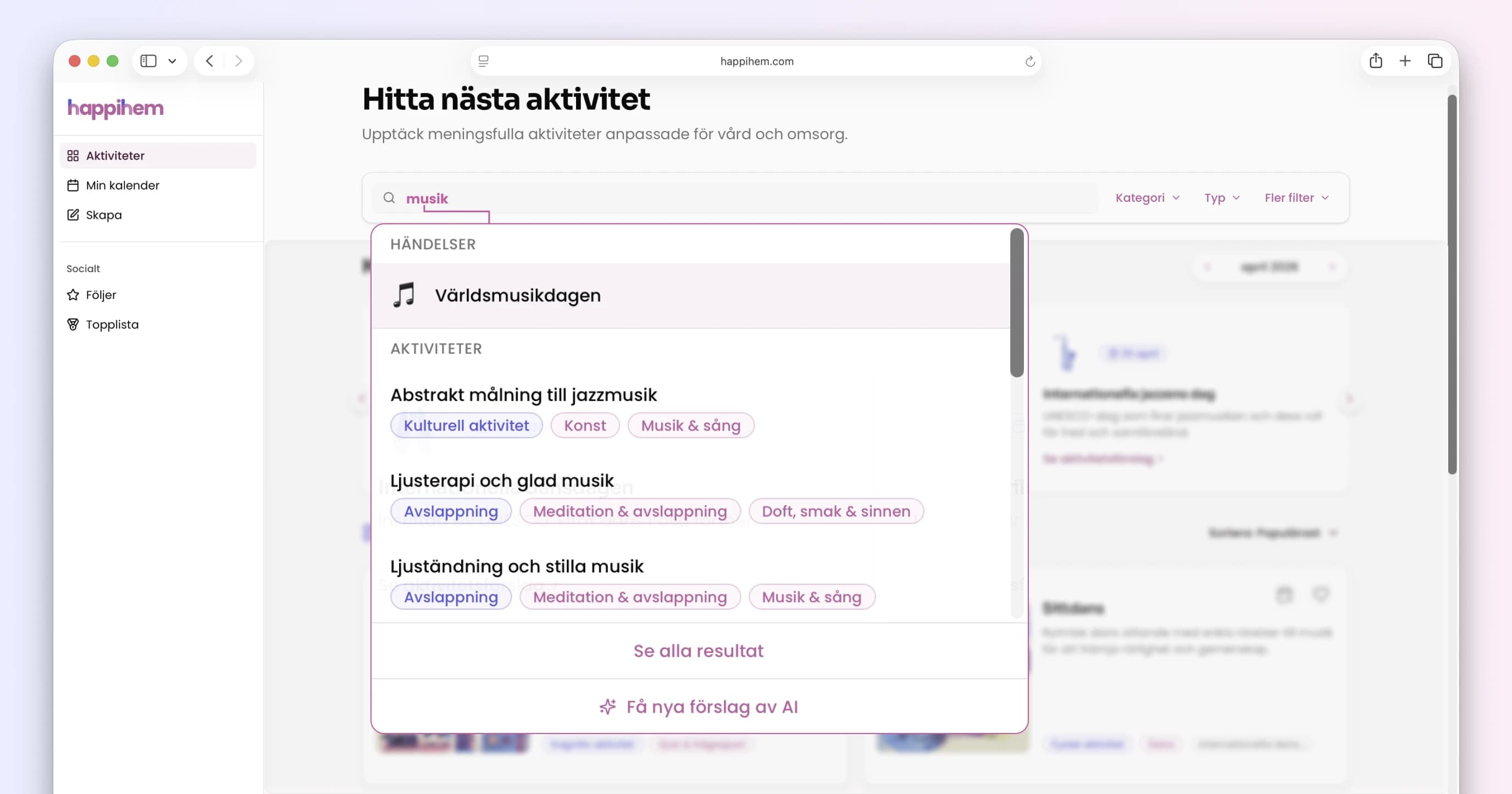Click Få nya förslag av AI
The height and width of the screenshot is (794, 1512).
click(712, 707)
